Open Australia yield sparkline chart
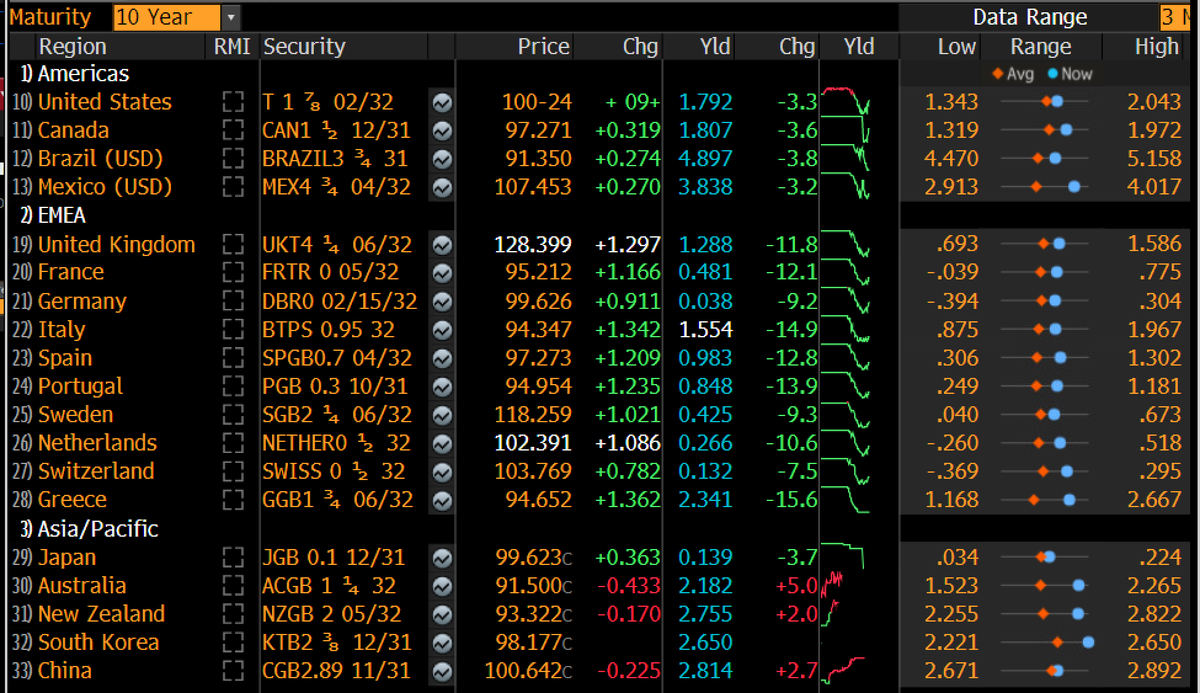 (833, 586)
